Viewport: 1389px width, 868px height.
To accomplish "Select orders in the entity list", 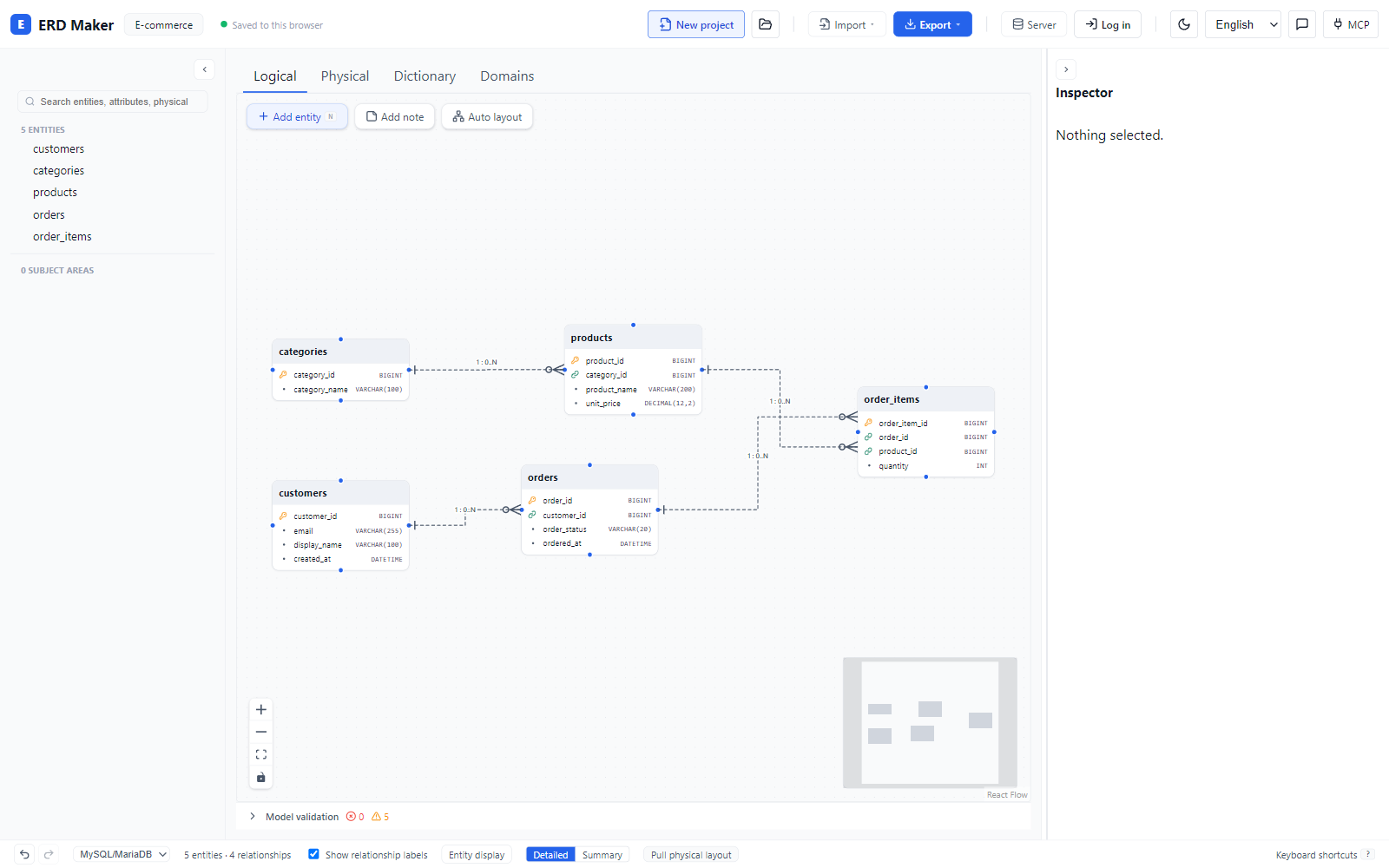I will click(x=49, y=215).
